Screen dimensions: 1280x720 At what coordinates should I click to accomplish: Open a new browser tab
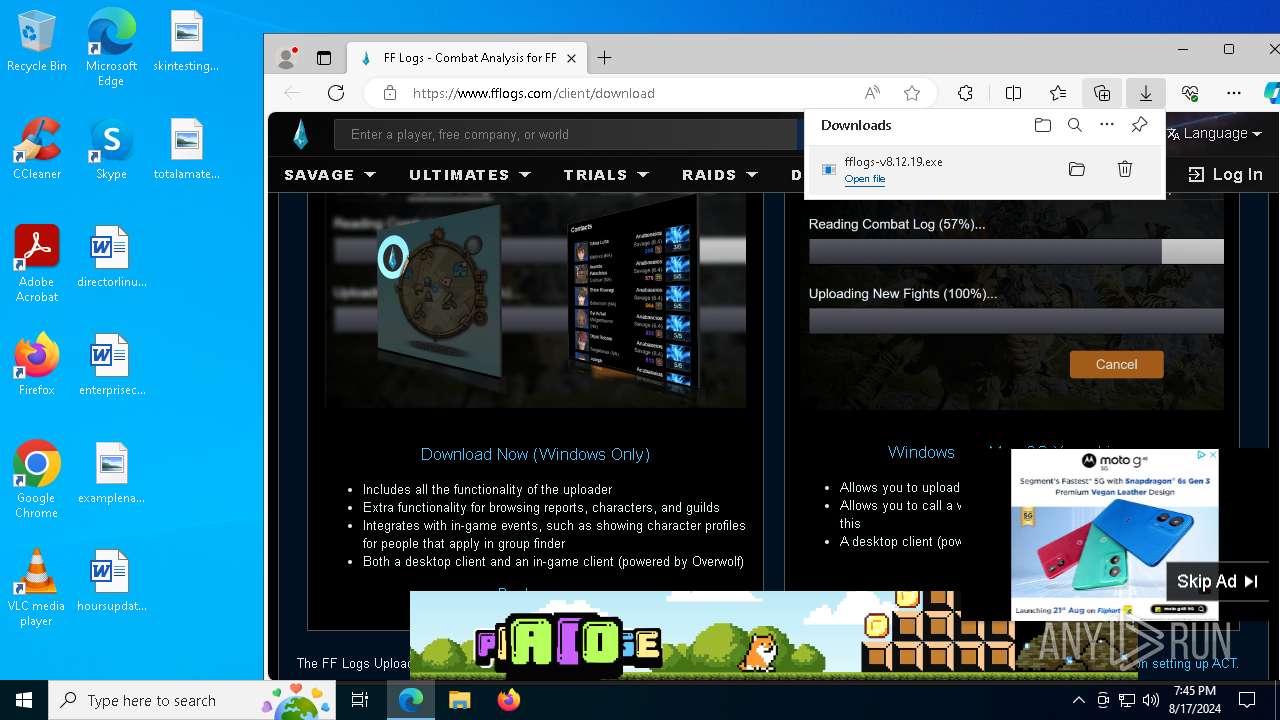pyautogui.click(x=604, y=58)
